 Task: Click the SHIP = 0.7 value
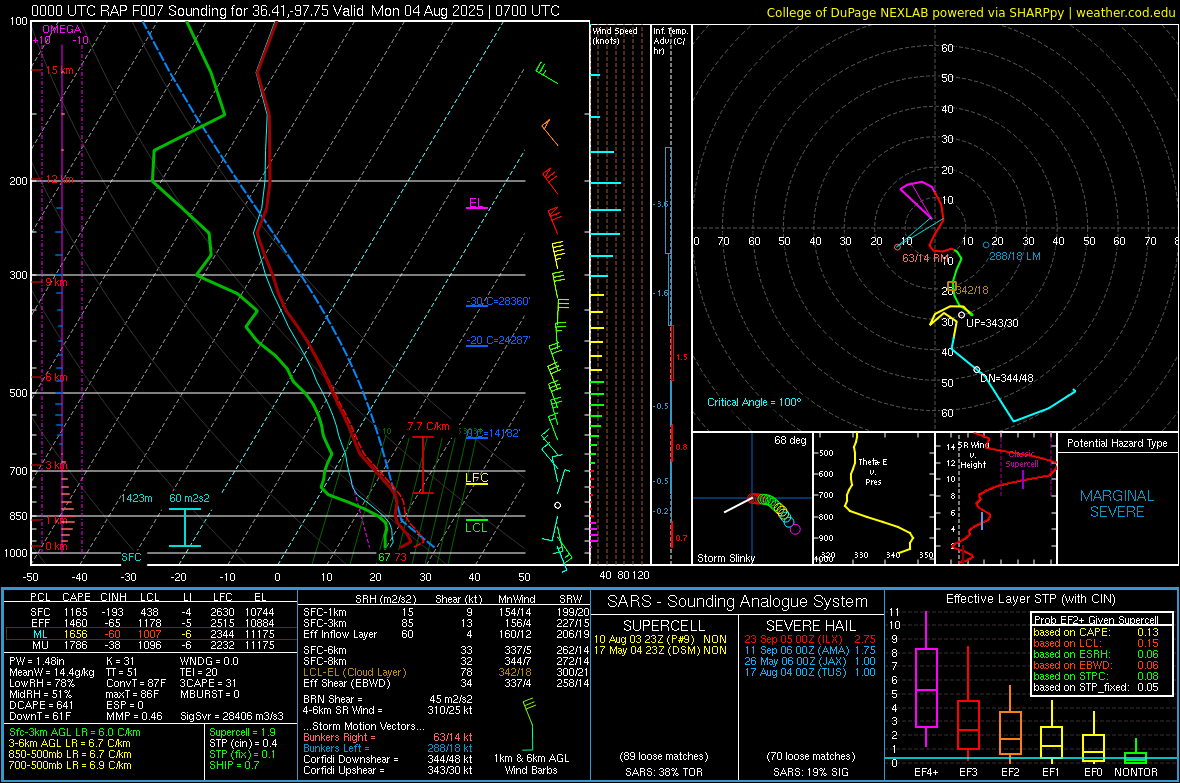(x=234, y=765)
